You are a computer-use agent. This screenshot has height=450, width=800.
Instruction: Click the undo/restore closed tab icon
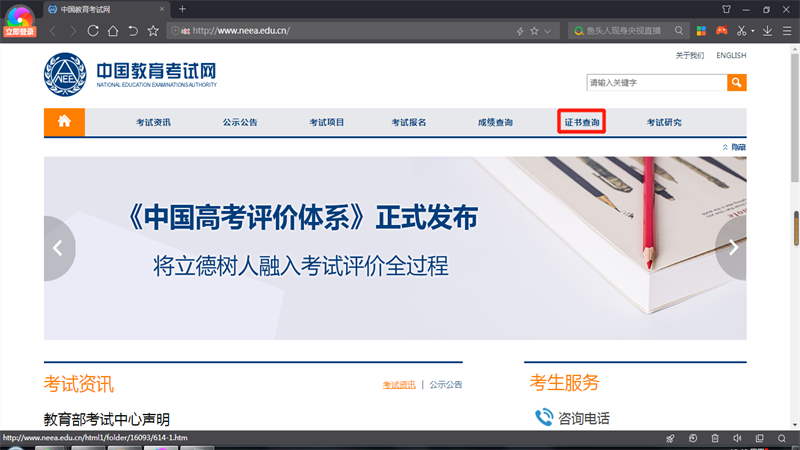pyautogui.click(x=133, y=31)
